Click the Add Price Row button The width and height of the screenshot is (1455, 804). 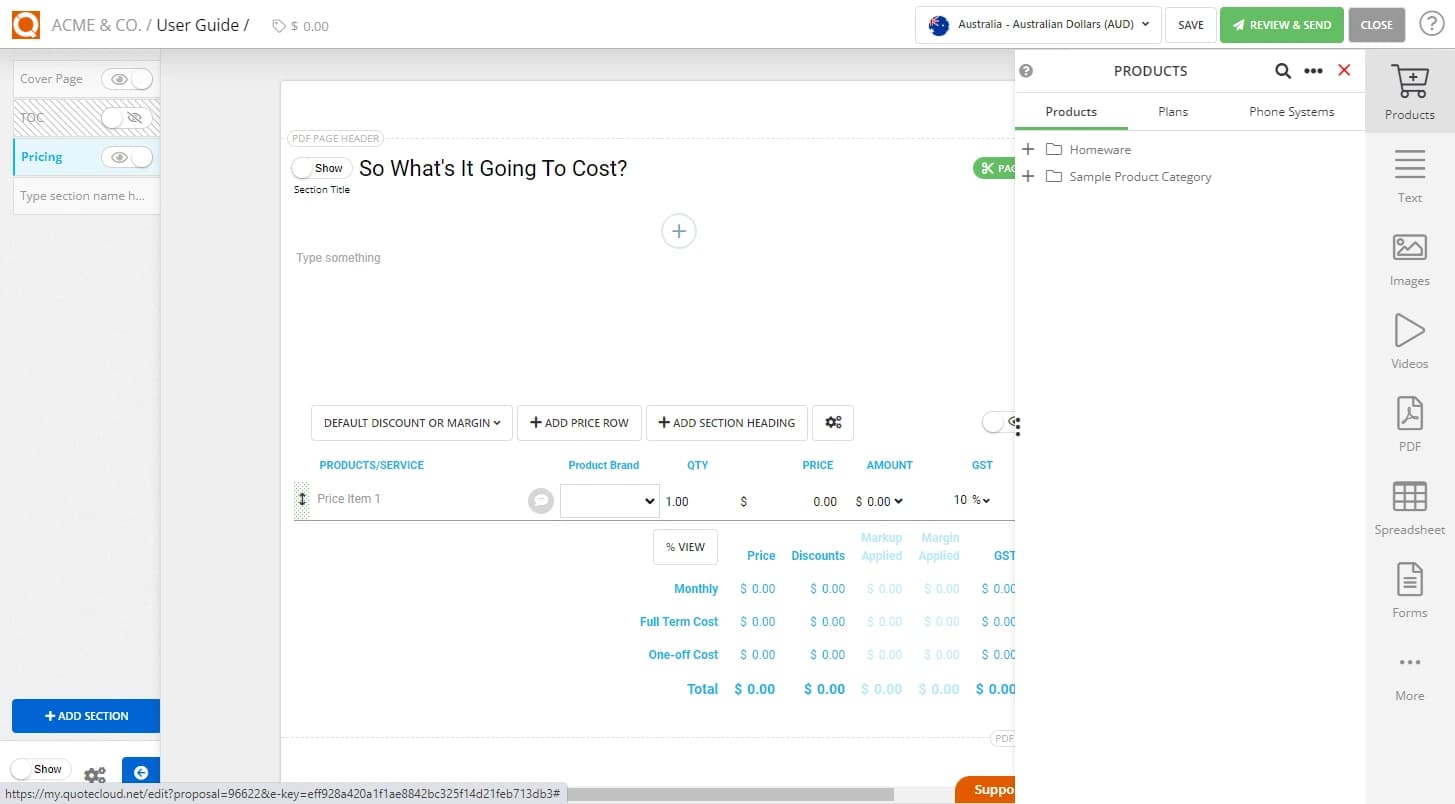click(x=579, y=423)
